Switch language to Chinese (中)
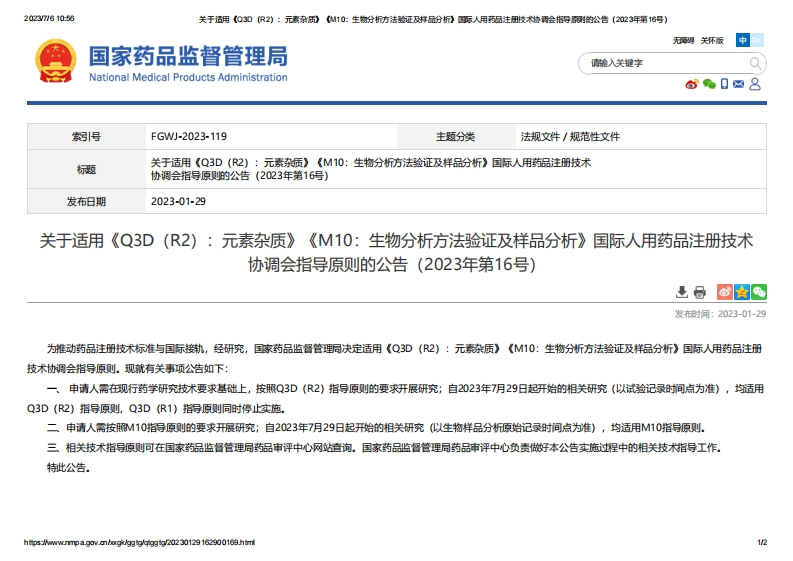This screenshot has height=561, width=793. point(743,40)
